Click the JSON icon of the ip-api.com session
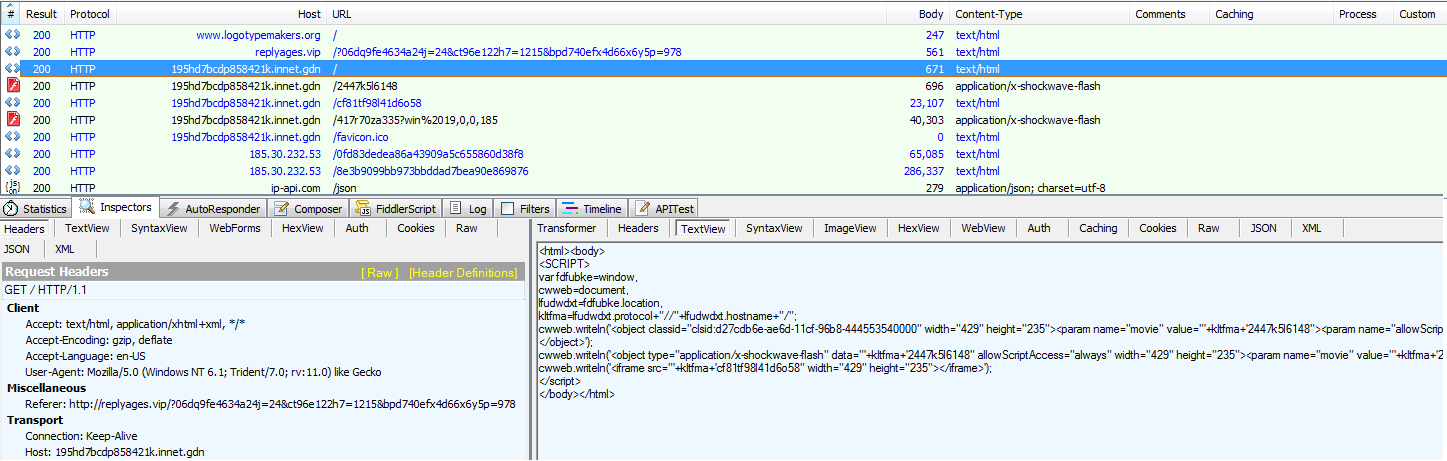1447x461 pixels. 12,187
